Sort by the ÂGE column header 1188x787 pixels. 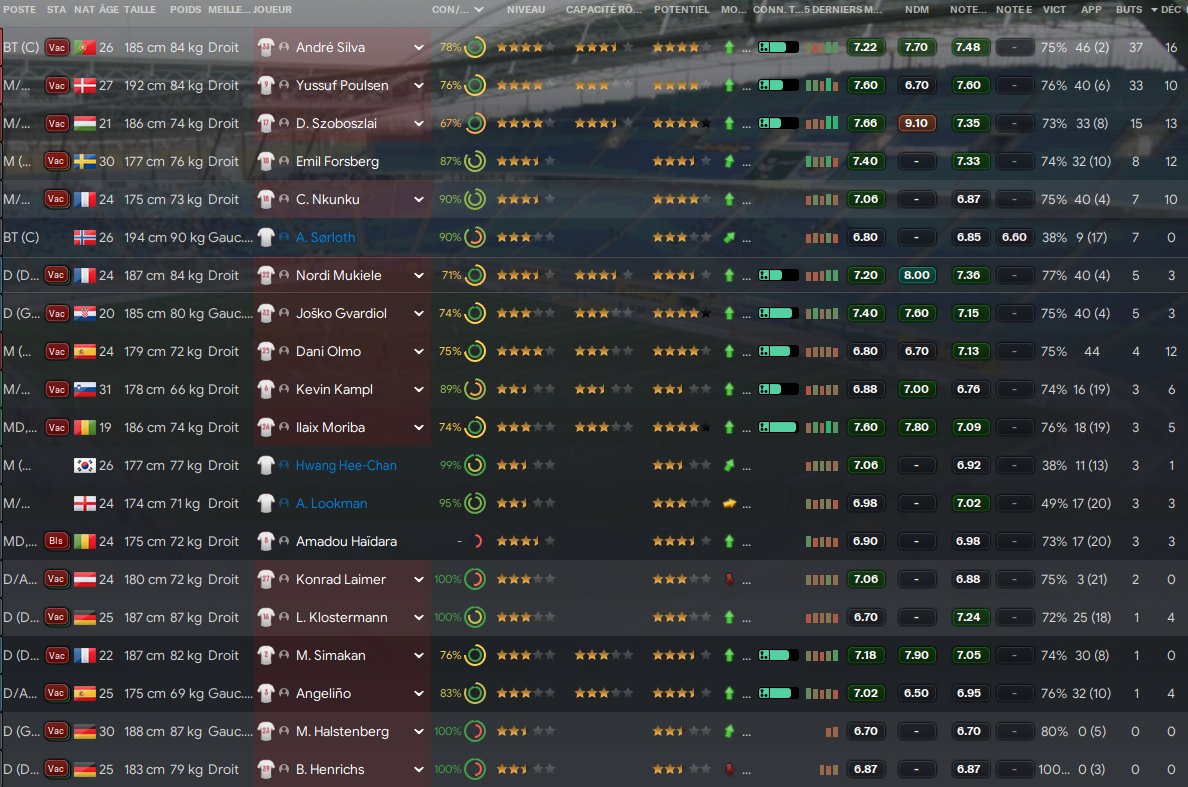[109, 10]
